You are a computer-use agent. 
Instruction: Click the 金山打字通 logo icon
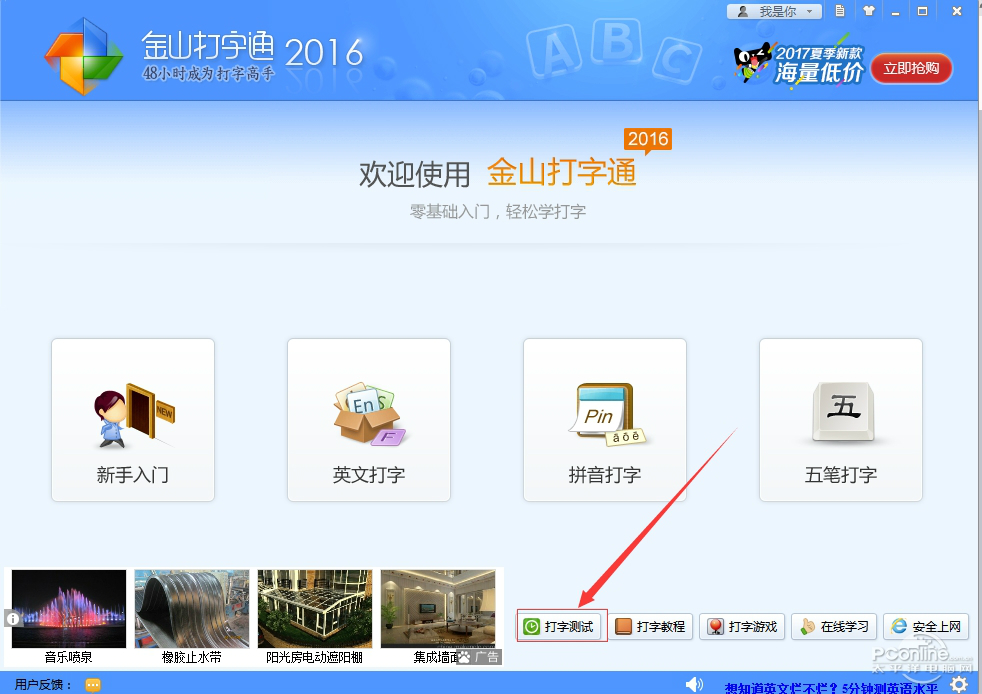[83, 56]
